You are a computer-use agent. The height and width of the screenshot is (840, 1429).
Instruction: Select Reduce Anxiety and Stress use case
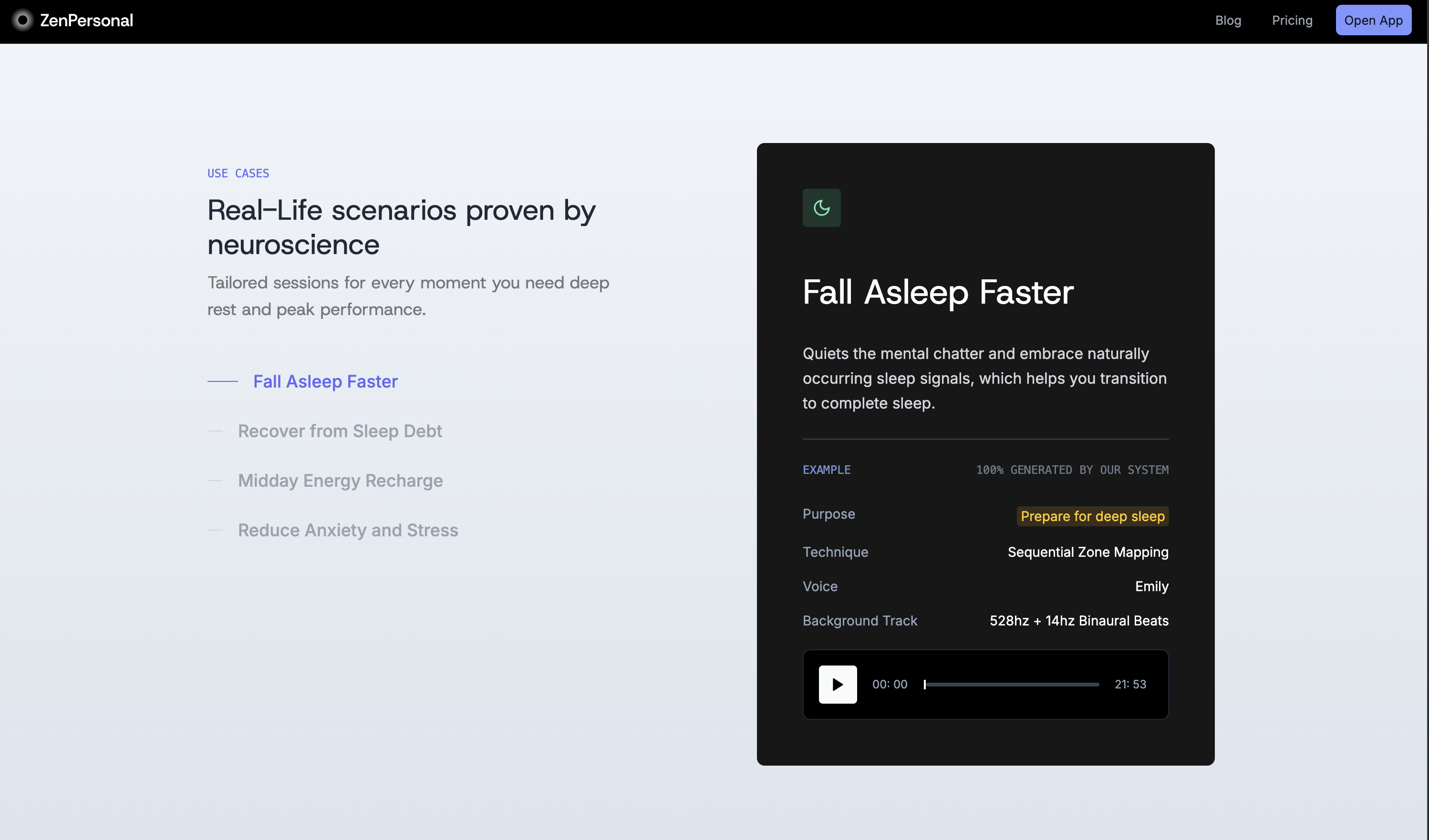coord(348,530)
